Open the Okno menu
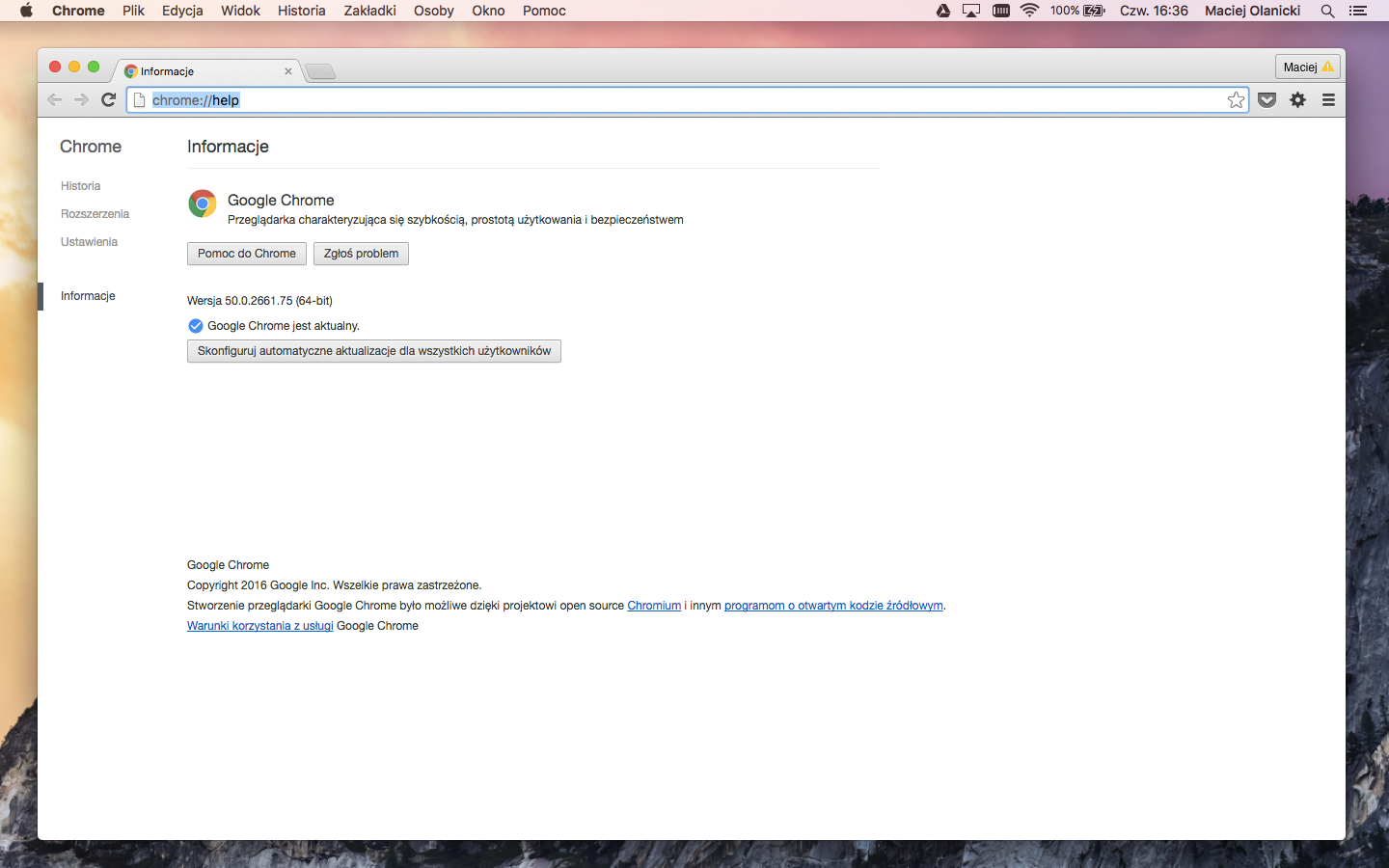 488,11
